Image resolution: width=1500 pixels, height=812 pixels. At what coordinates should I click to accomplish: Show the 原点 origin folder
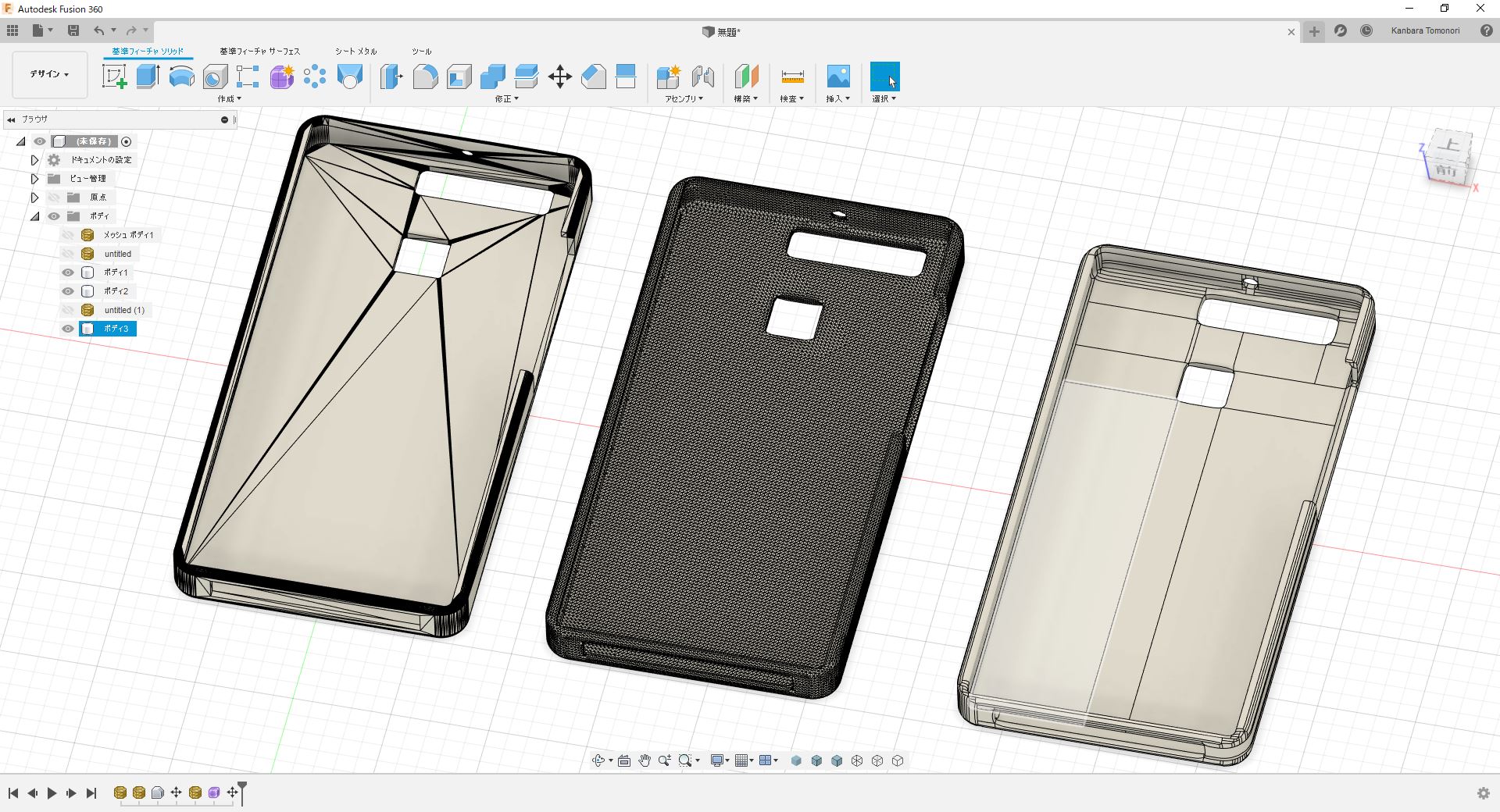click(x=54, y=198)
